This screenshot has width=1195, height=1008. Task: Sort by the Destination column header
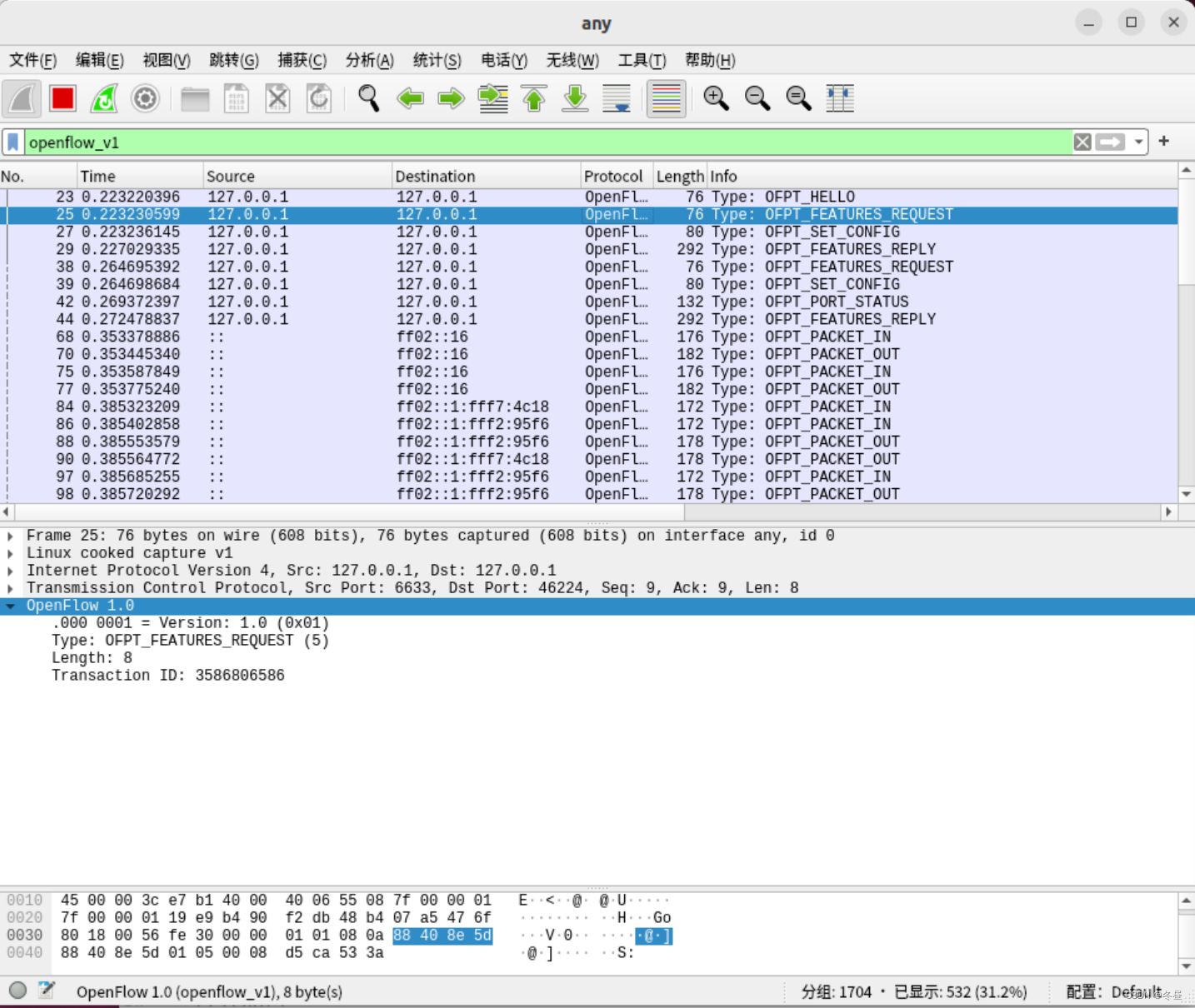pos(486,176)
